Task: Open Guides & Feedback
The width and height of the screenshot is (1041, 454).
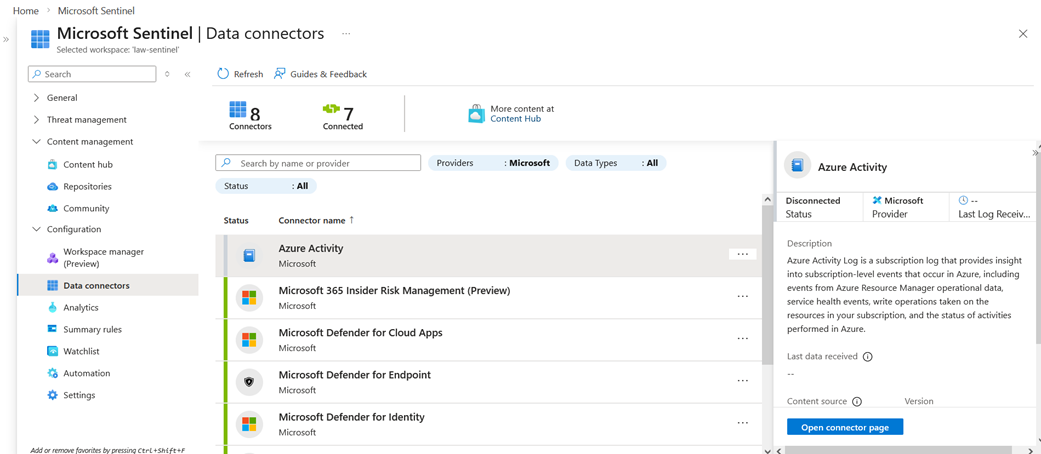Action: click(321, 74)
